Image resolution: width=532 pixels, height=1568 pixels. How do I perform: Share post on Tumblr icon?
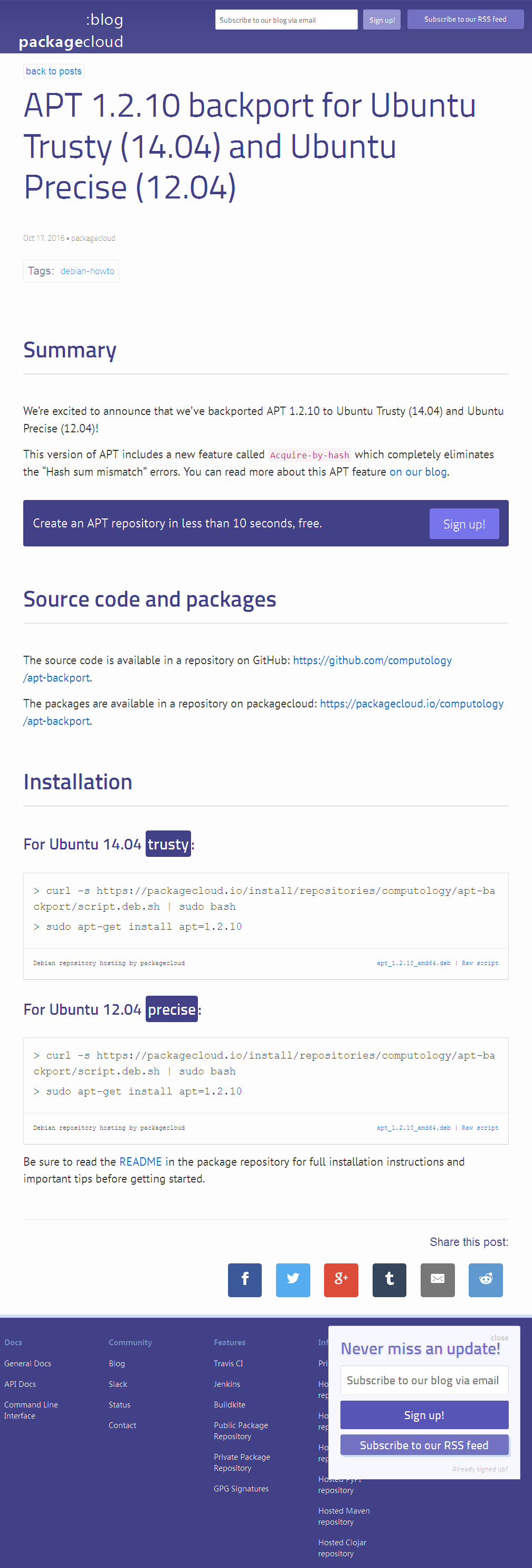[x=389, y=1280]
